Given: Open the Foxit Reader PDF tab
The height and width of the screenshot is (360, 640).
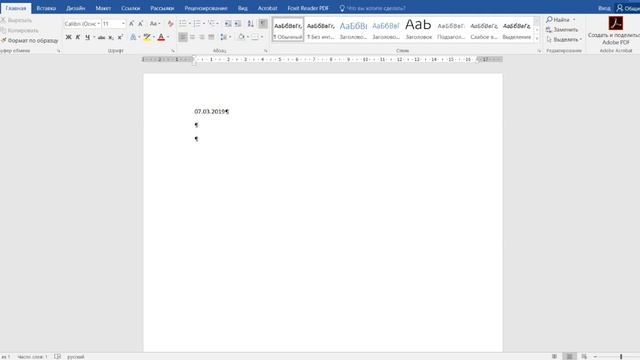Looking at the screenshot, I should click(x=308, y=8).
